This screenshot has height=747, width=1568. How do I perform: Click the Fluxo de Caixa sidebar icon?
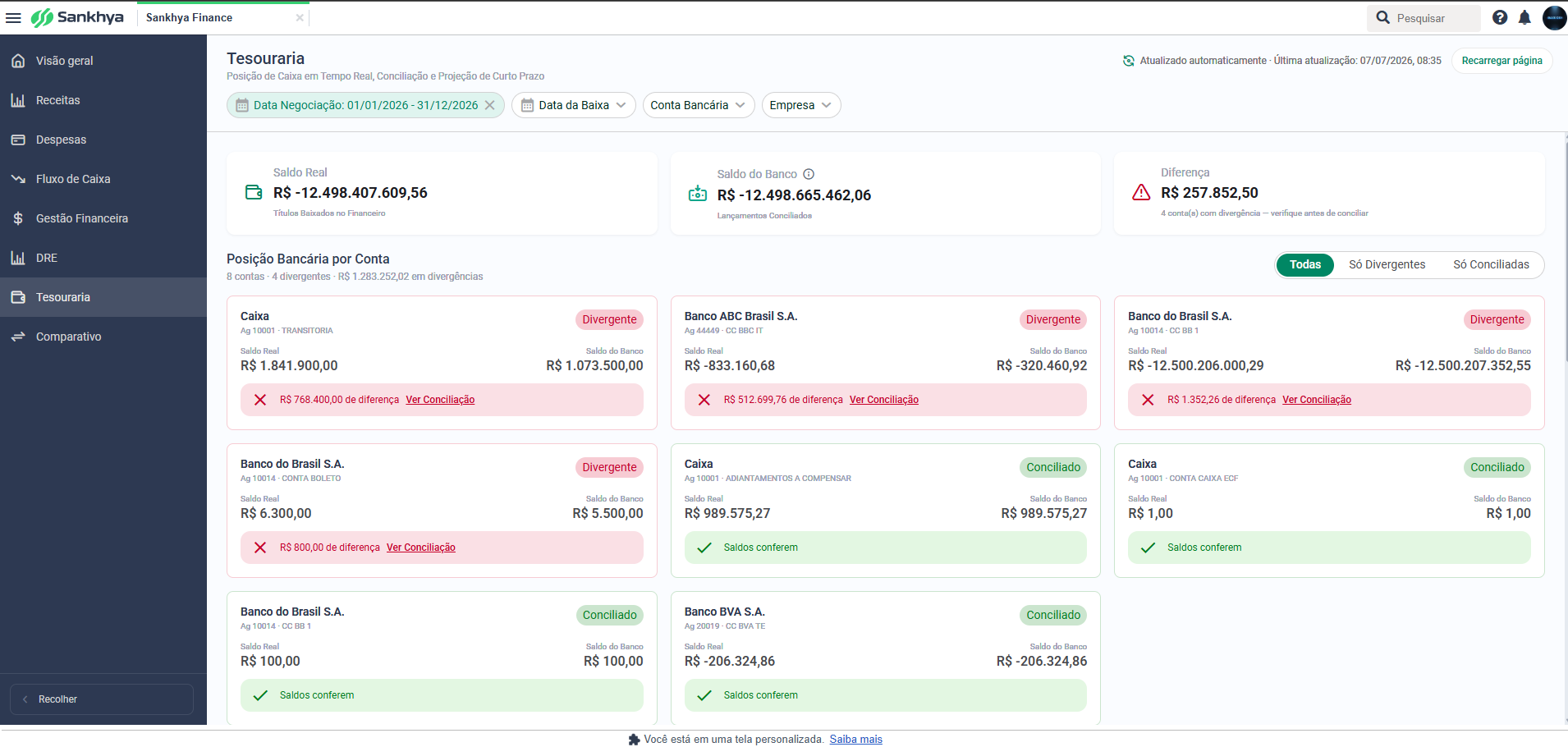18,179
